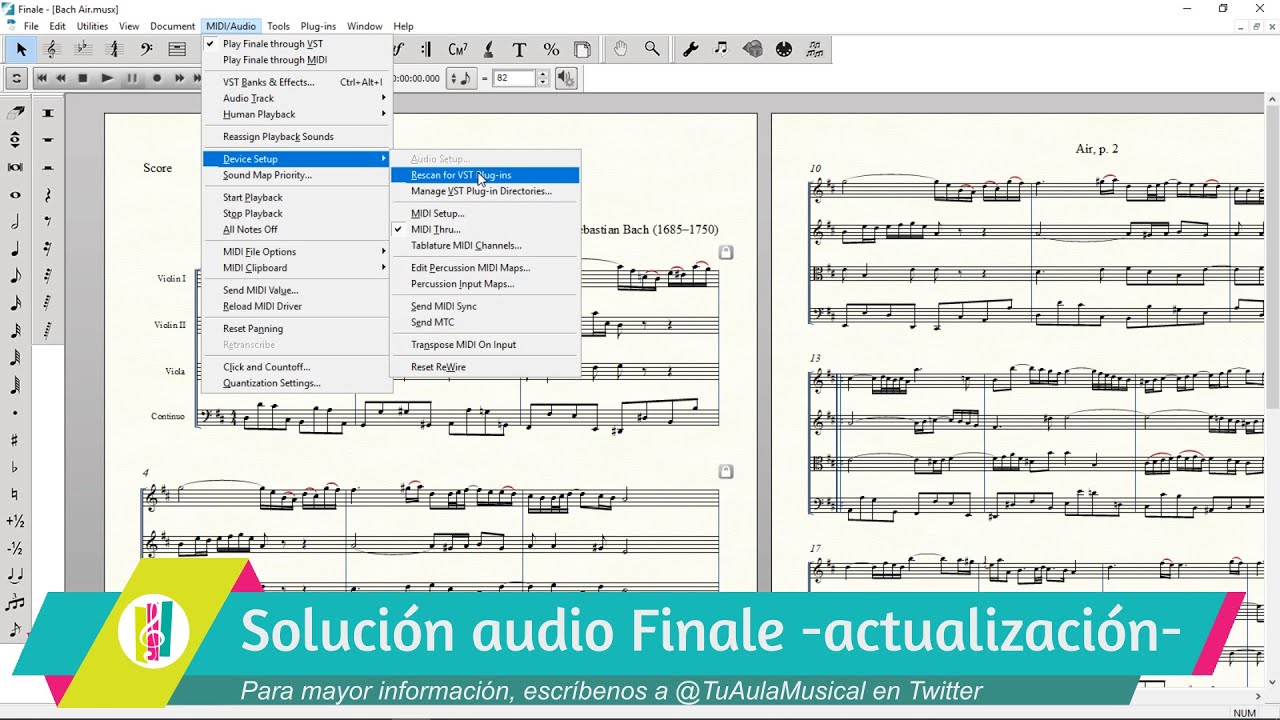Select the bass clef Staff tool

point(146,49)
